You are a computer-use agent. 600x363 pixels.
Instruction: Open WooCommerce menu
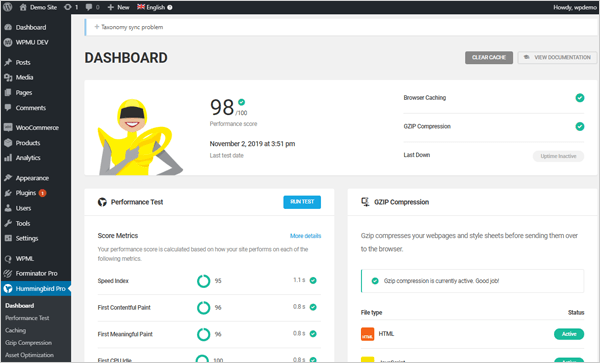coord(36,128)
